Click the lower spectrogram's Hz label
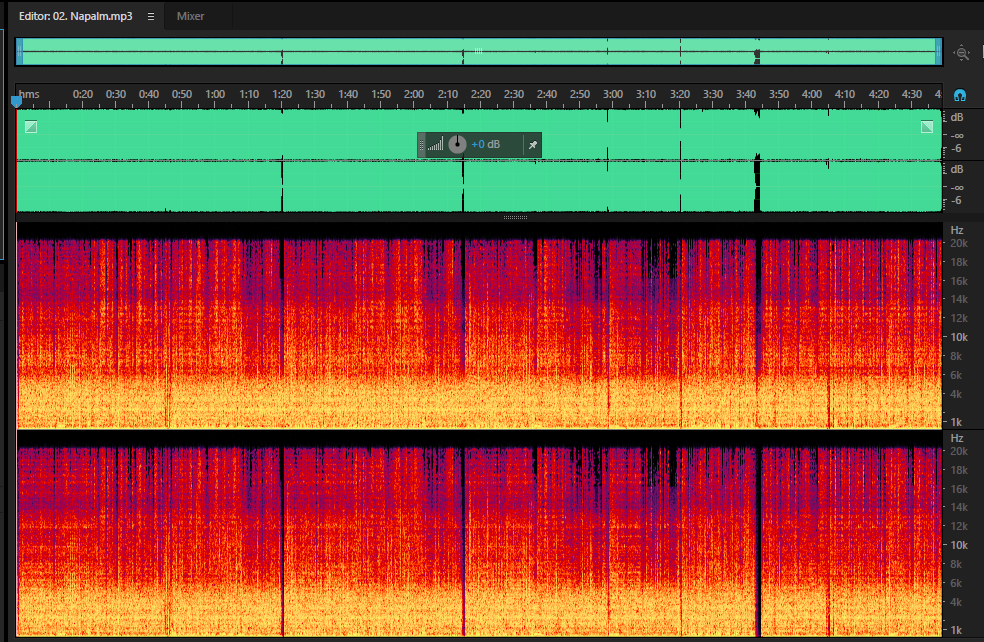The image size is (984, 642). click(x=957, y=438)
